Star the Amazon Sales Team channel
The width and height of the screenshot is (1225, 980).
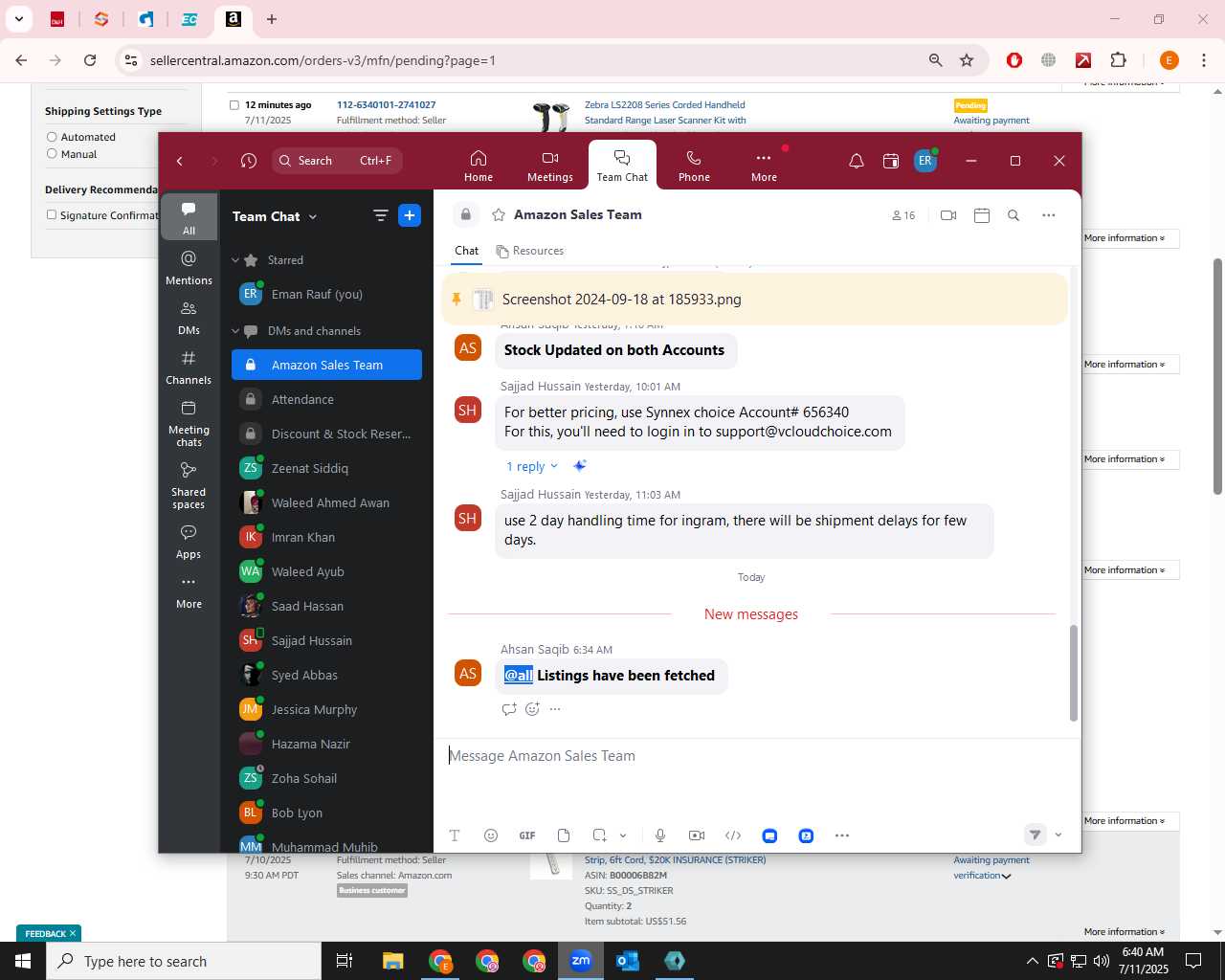(x=499, y=215)
